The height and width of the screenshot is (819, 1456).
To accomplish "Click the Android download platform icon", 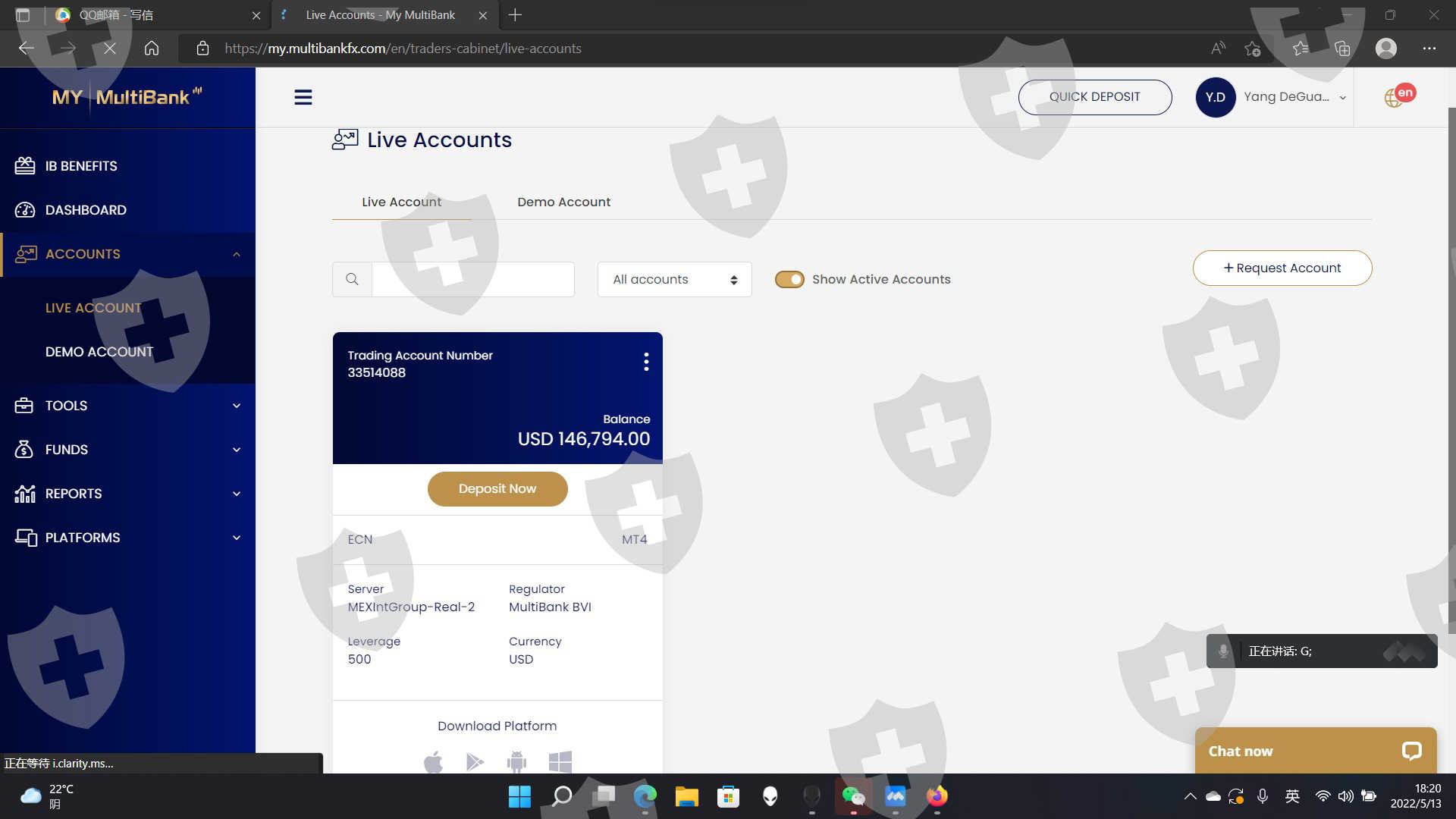I will pyautogui.click(x=516, y=761).
